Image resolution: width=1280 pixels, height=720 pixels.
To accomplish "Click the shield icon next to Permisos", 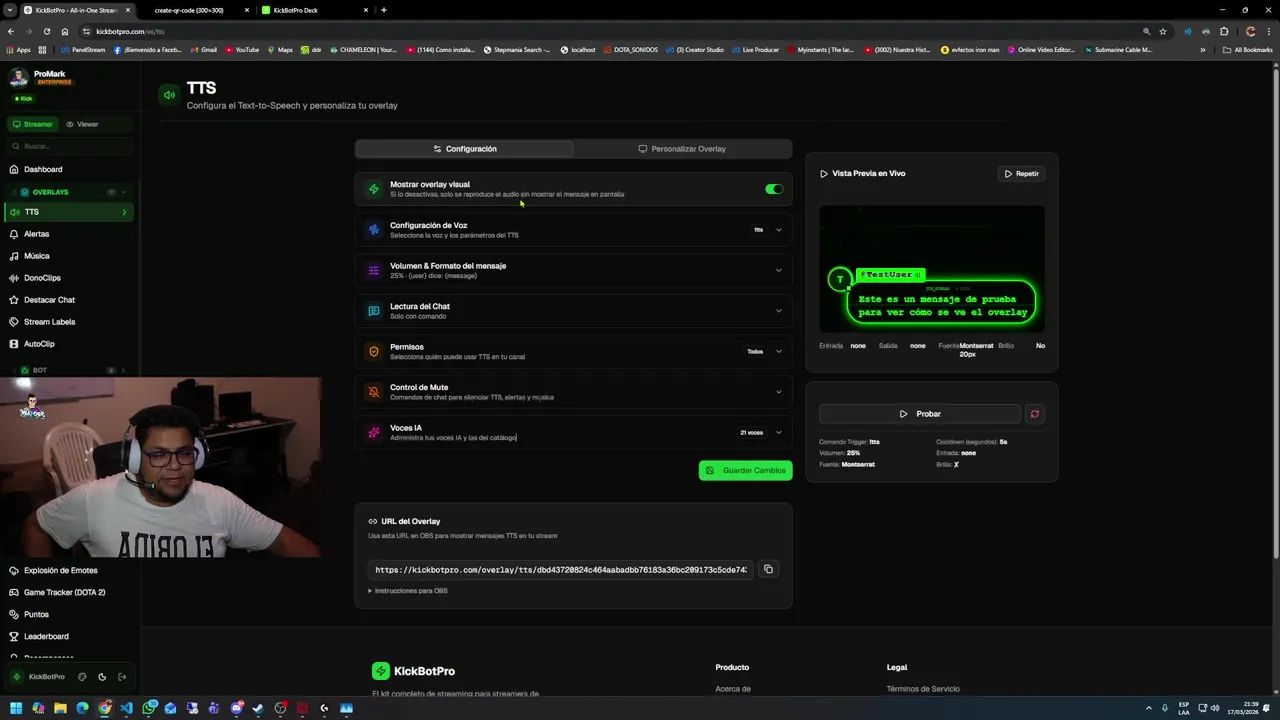I will click(374, 351).
